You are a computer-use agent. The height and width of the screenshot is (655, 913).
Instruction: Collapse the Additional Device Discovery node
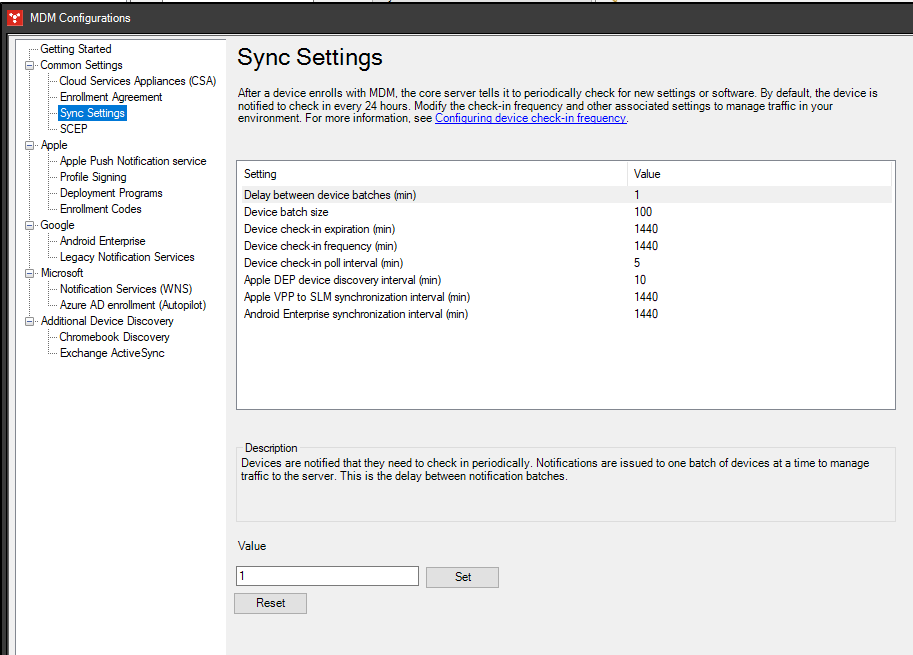coord(30,321)
